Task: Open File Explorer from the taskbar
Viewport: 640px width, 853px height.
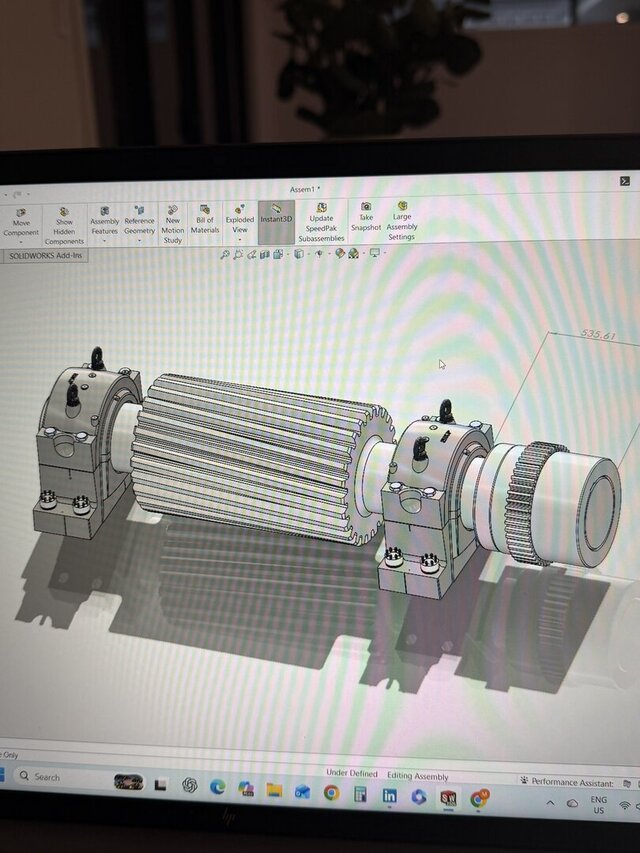Action: 274,789
